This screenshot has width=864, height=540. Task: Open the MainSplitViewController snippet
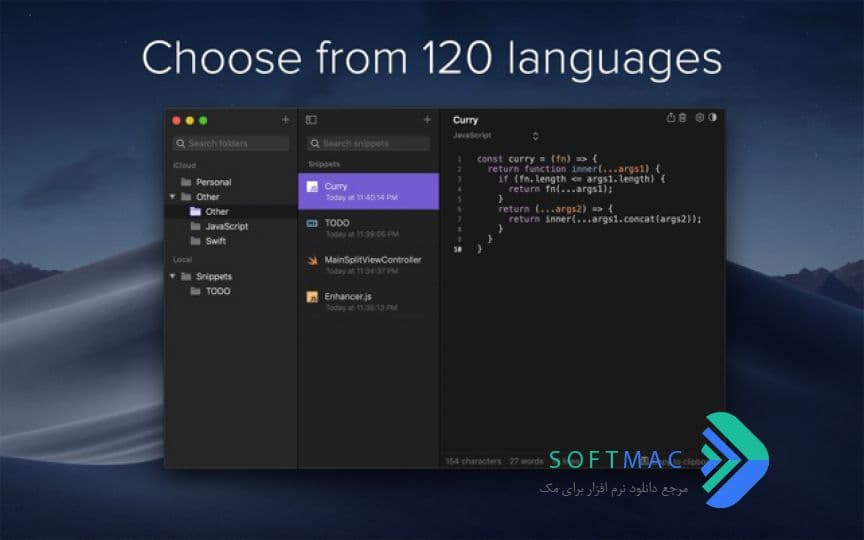pyautogui.click(x=369, y=265)
